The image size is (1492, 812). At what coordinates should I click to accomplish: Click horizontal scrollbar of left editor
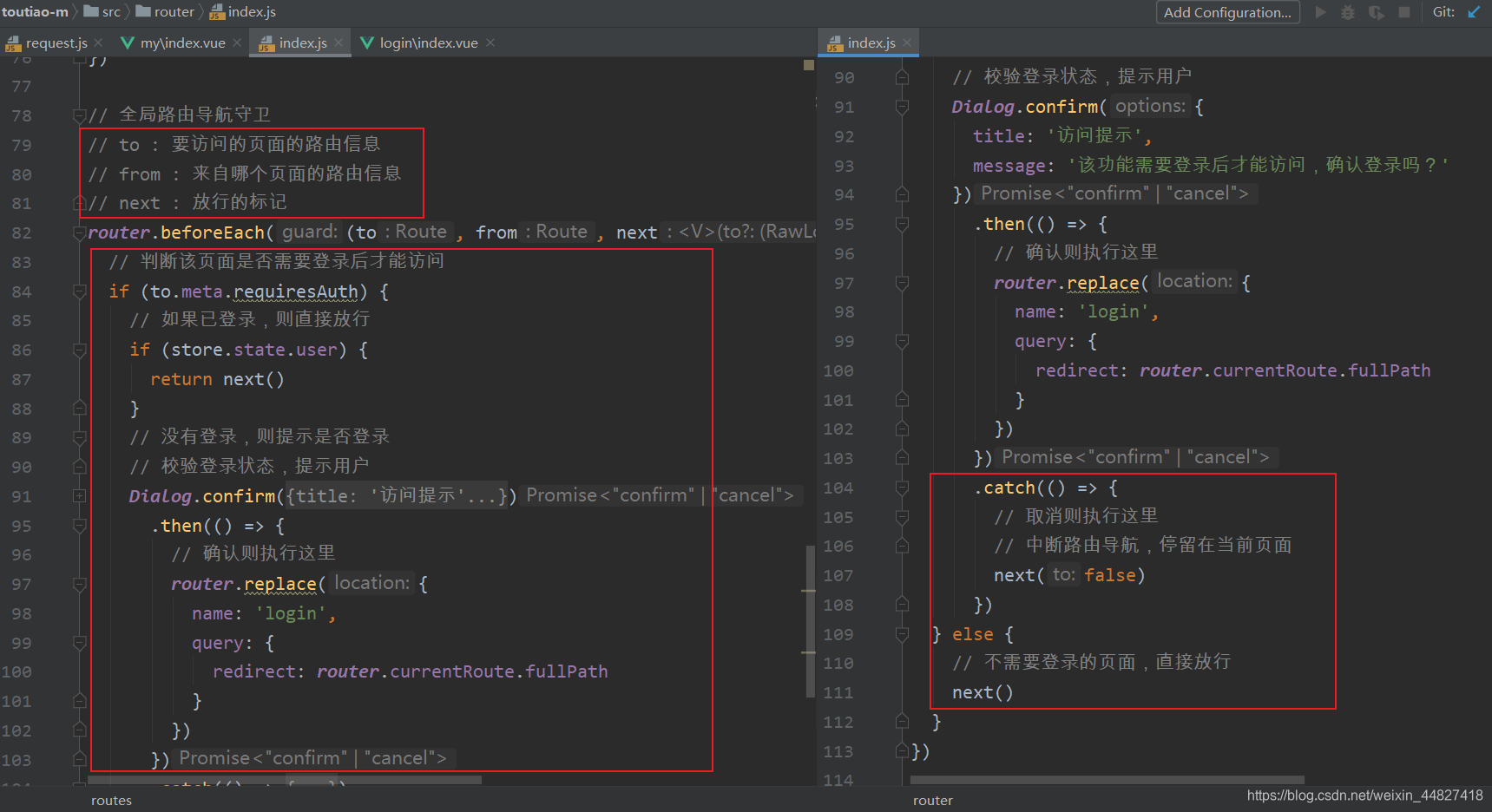284,780
